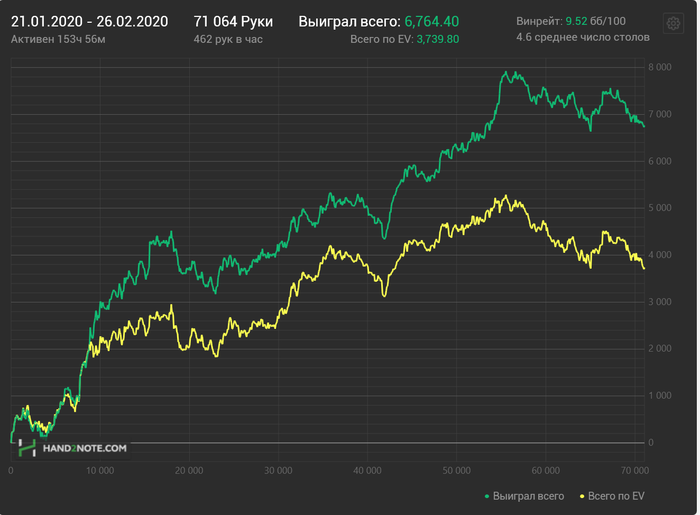This screenshot has width=700, height=515.
Task: Click the "71 064 Руки" hands count
Action: tap(231, 21)
